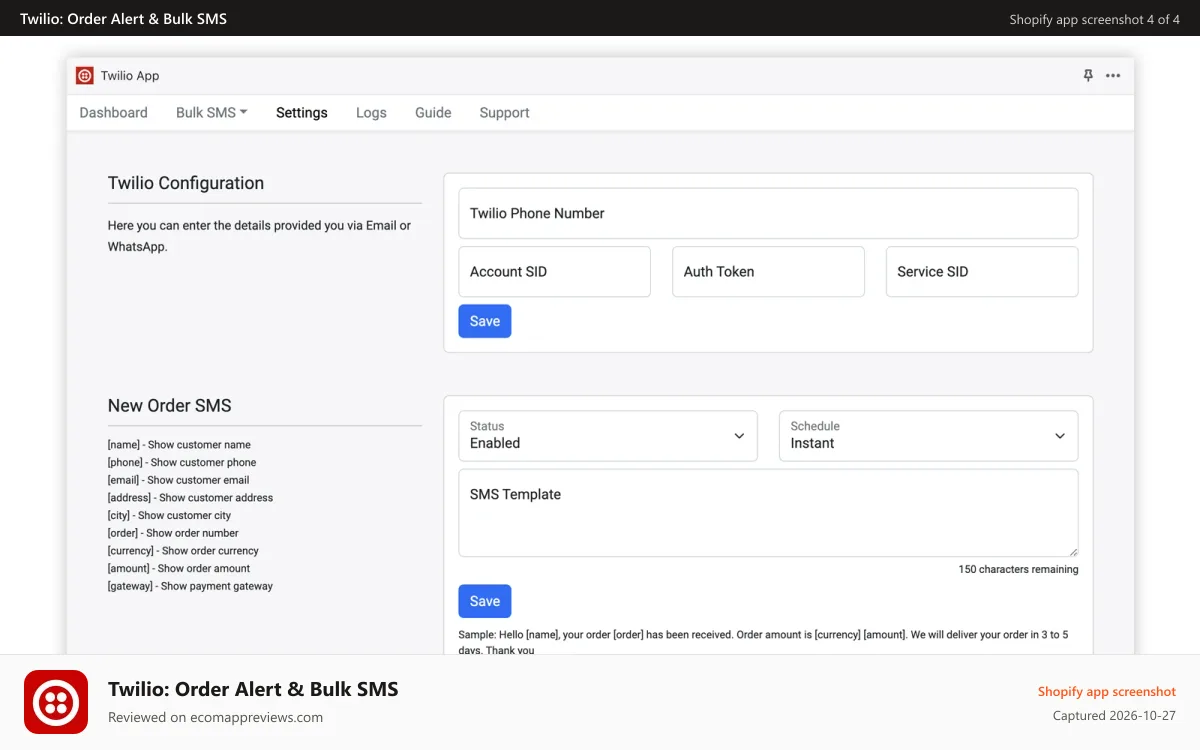This screenshot has width=1200, height=750.
Task: Select the Auth Token input field
Action: pyautogui.click(x=768, y=272)
